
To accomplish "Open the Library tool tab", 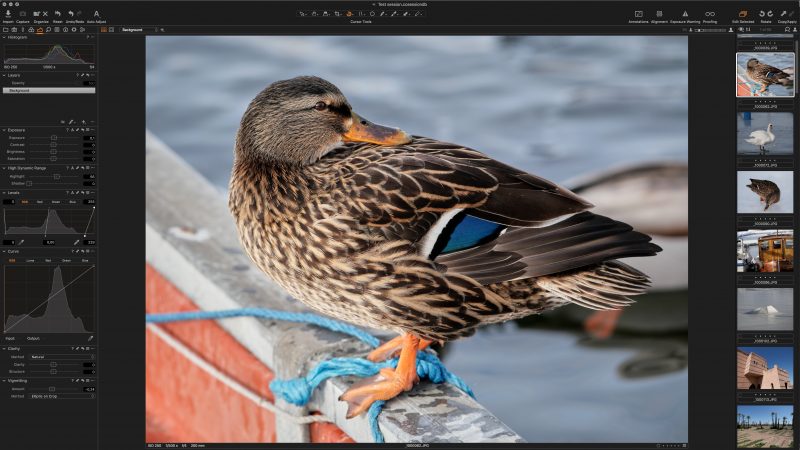I will 6,30.
